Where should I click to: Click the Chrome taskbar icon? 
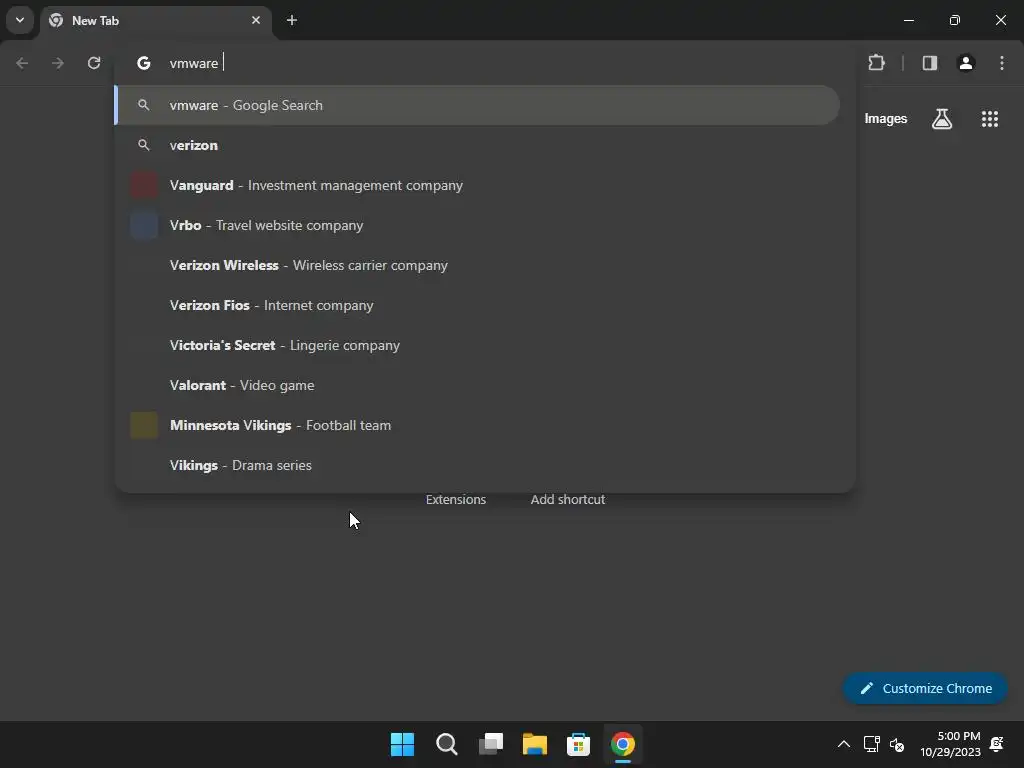623,744
